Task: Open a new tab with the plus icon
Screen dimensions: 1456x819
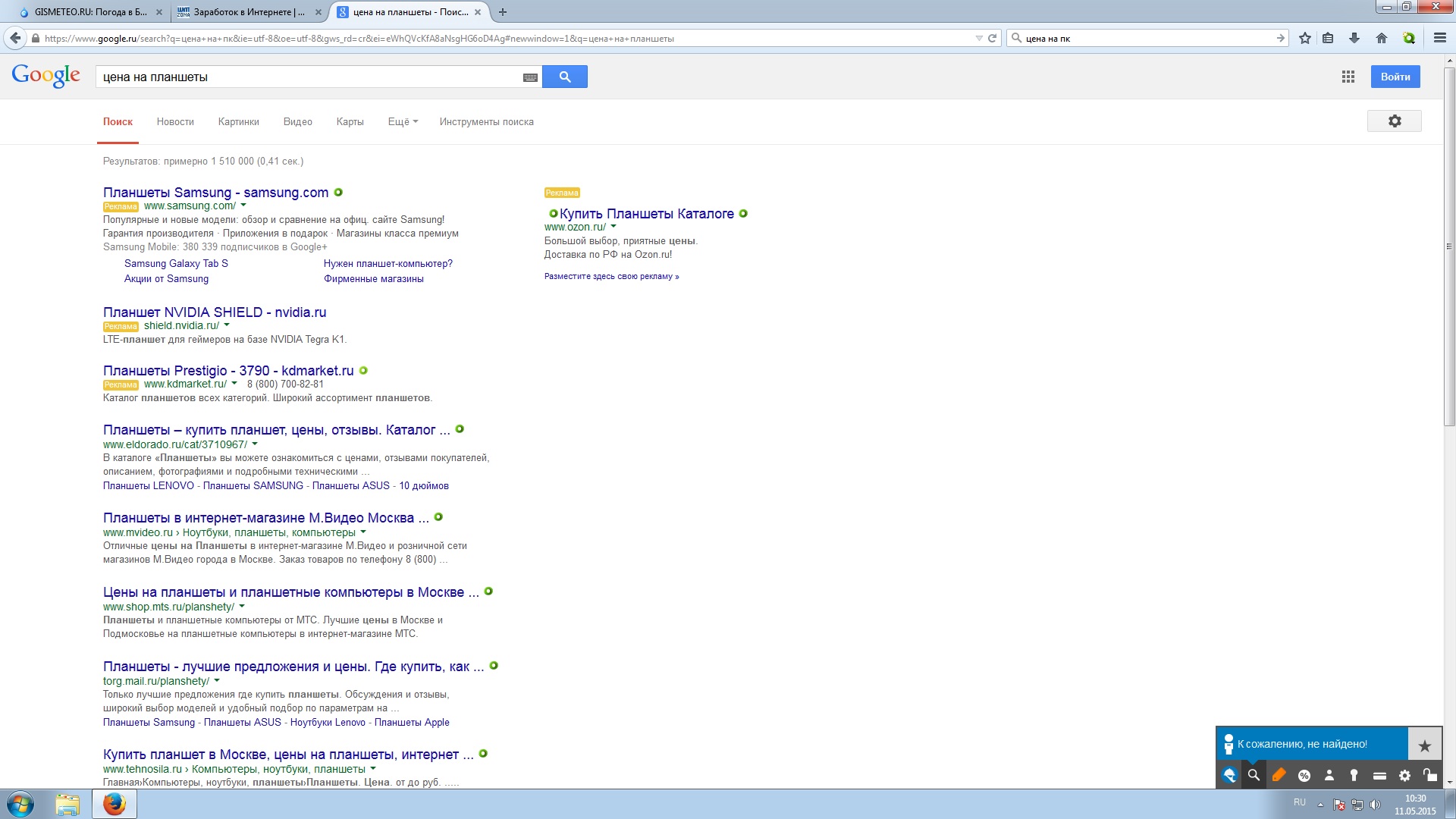Action: point(503,12)
